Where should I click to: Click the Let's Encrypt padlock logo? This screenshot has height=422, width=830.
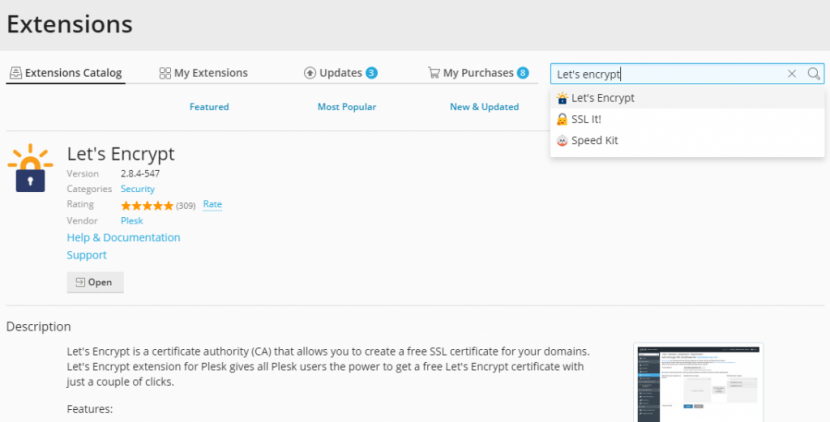30,168
